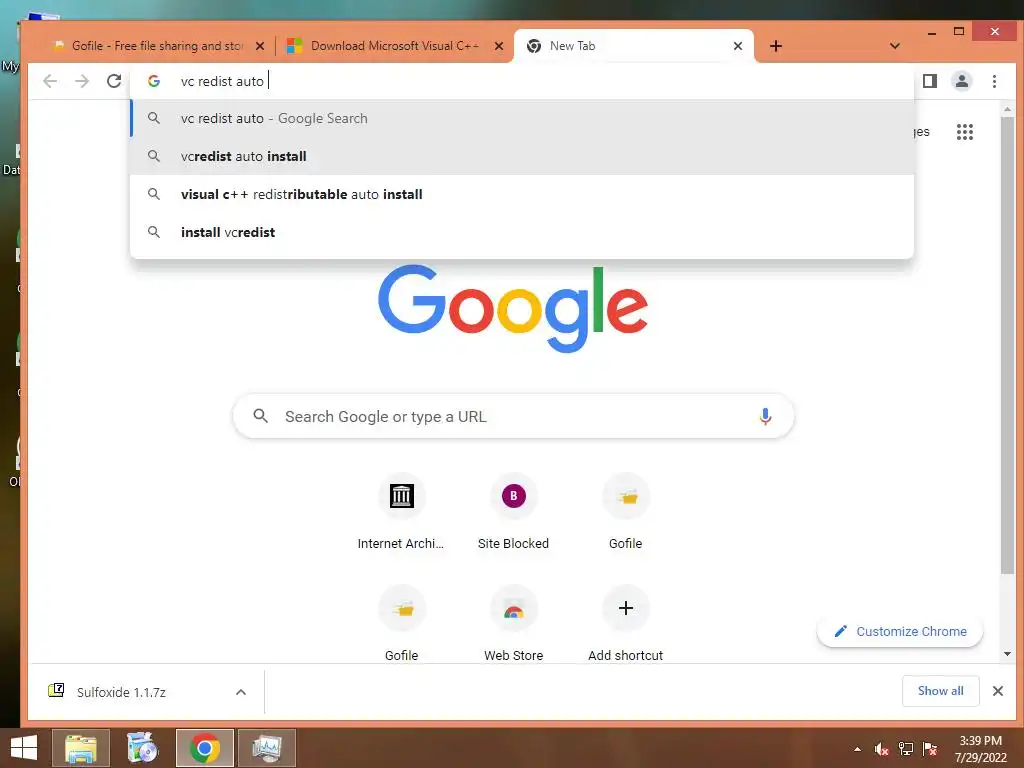This screenshot has height=768, width=1024.
Task: Switch to the Gofile file sharing tab
Action: tap(156, 46)
